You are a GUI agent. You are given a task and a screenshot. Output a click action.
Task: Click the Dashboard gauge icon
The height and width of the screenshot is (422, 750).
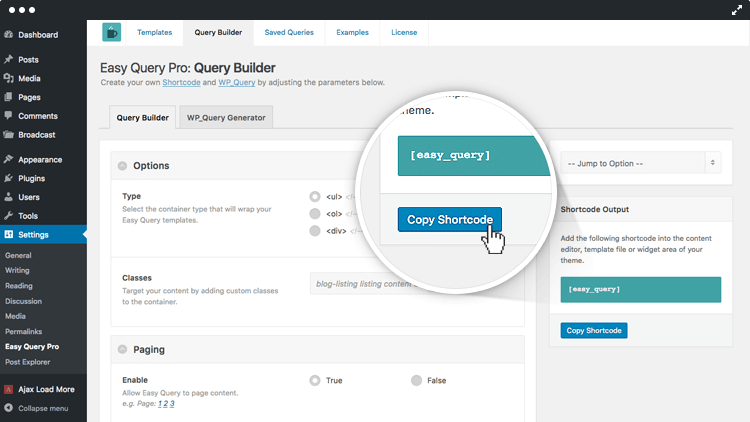(8, 34)
